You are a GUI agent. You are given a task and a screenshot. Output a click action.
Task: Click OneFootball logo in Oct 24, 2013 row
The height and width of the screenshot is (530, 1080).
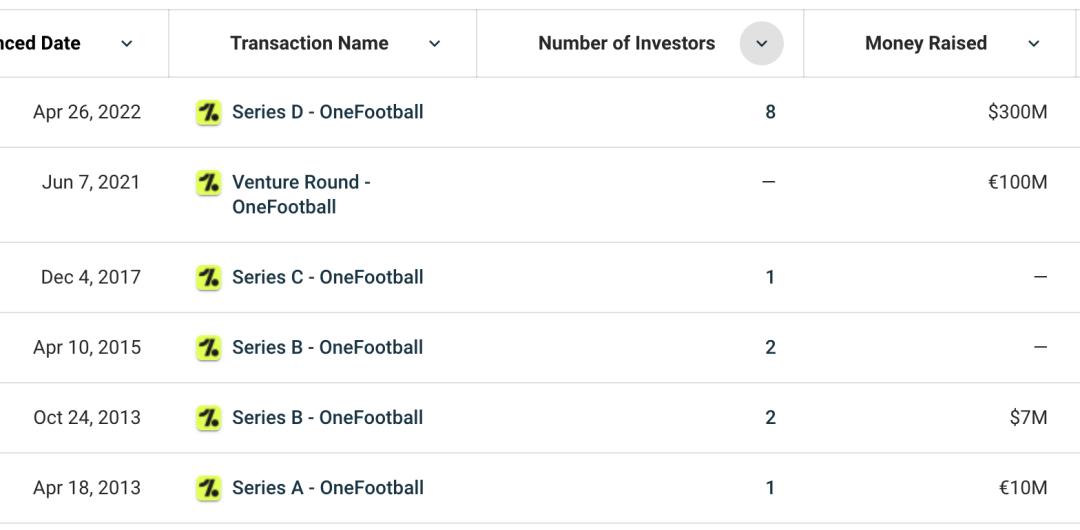(x=208, y=418)
